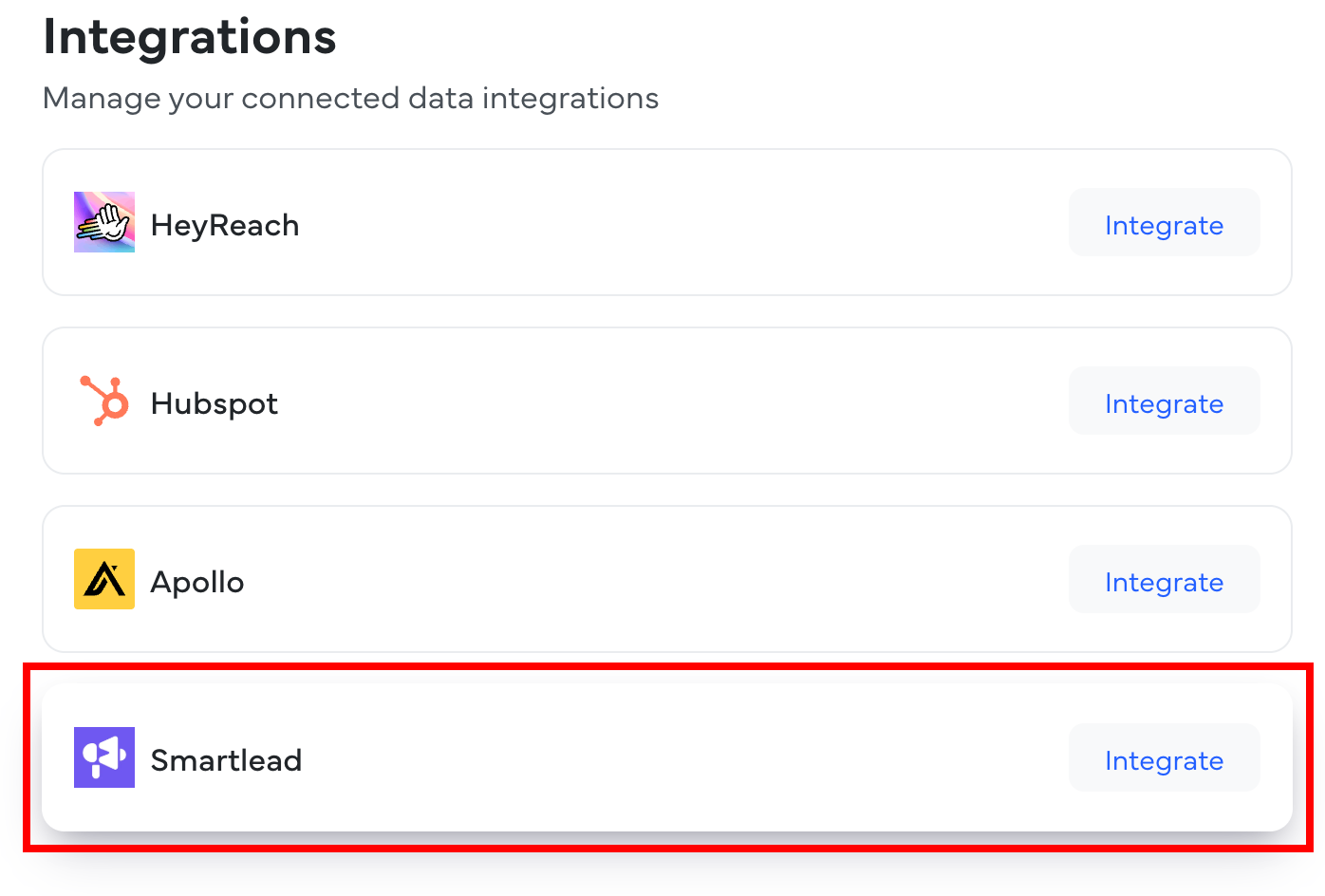Click the red highlight border around Smartlead

click(664, 667)
